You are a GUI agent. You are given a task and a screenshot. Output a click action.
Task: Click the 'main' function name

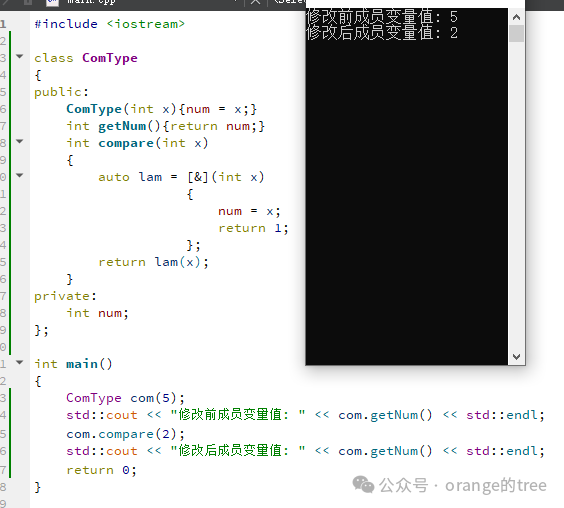click(x=82, y=364)
